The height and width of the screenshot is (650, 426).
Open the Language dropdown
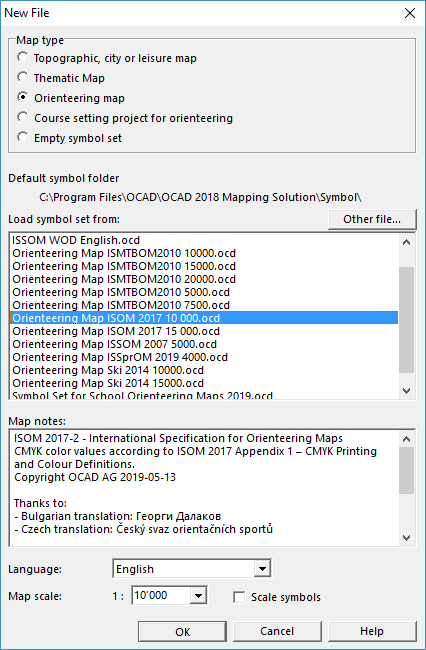click(262, 569)
